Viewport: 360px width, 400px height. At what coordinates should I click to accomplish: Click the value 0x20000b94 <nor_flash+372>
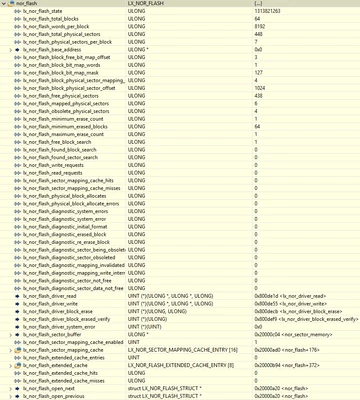pyautogui.click(x=287, y=365)
